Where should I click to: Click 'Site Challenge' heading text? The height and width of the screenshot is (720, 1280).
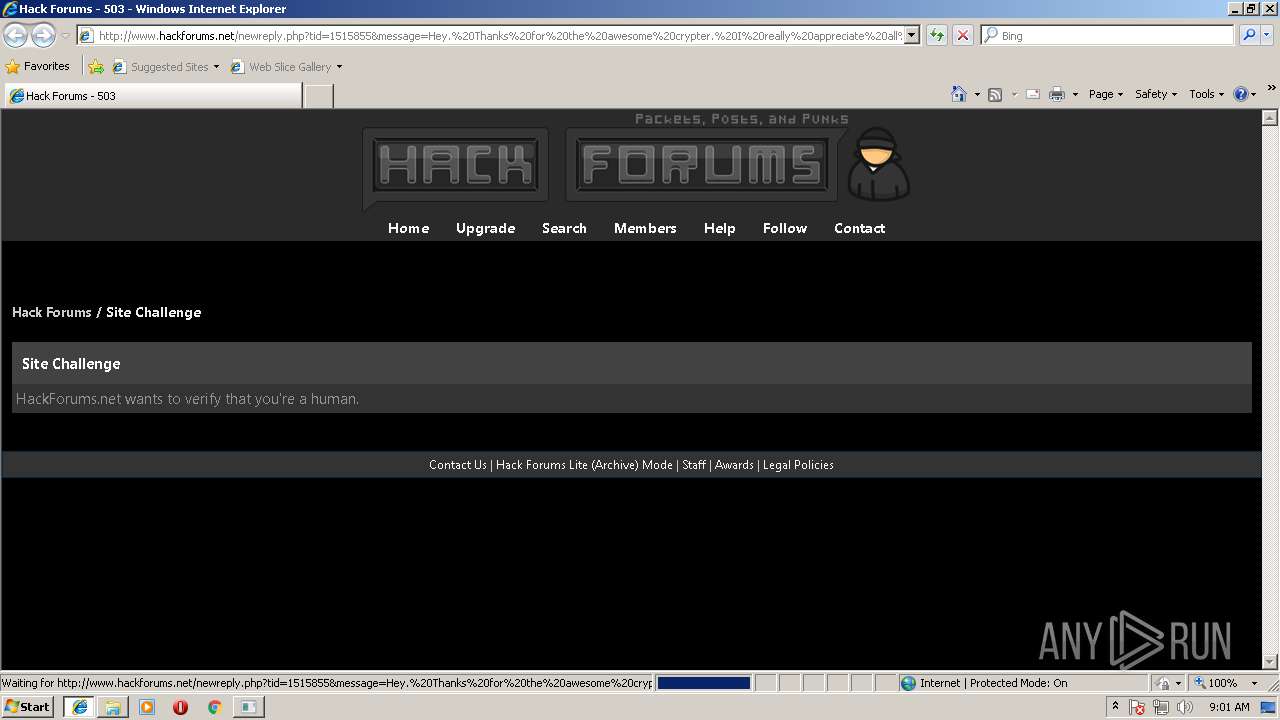point(71,364)
